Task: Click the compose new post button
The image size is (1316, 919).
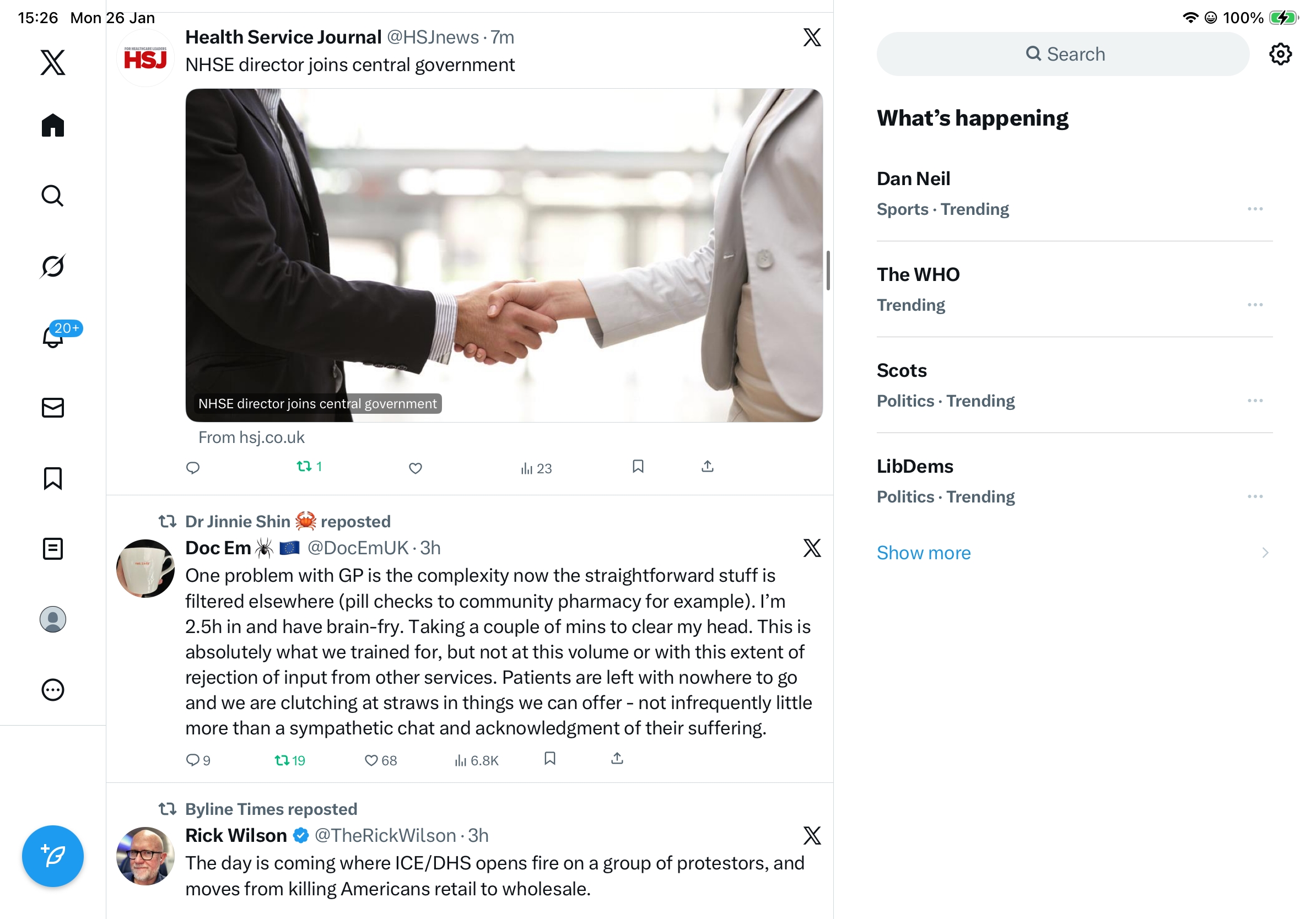Action: click(x=53, y=856)
